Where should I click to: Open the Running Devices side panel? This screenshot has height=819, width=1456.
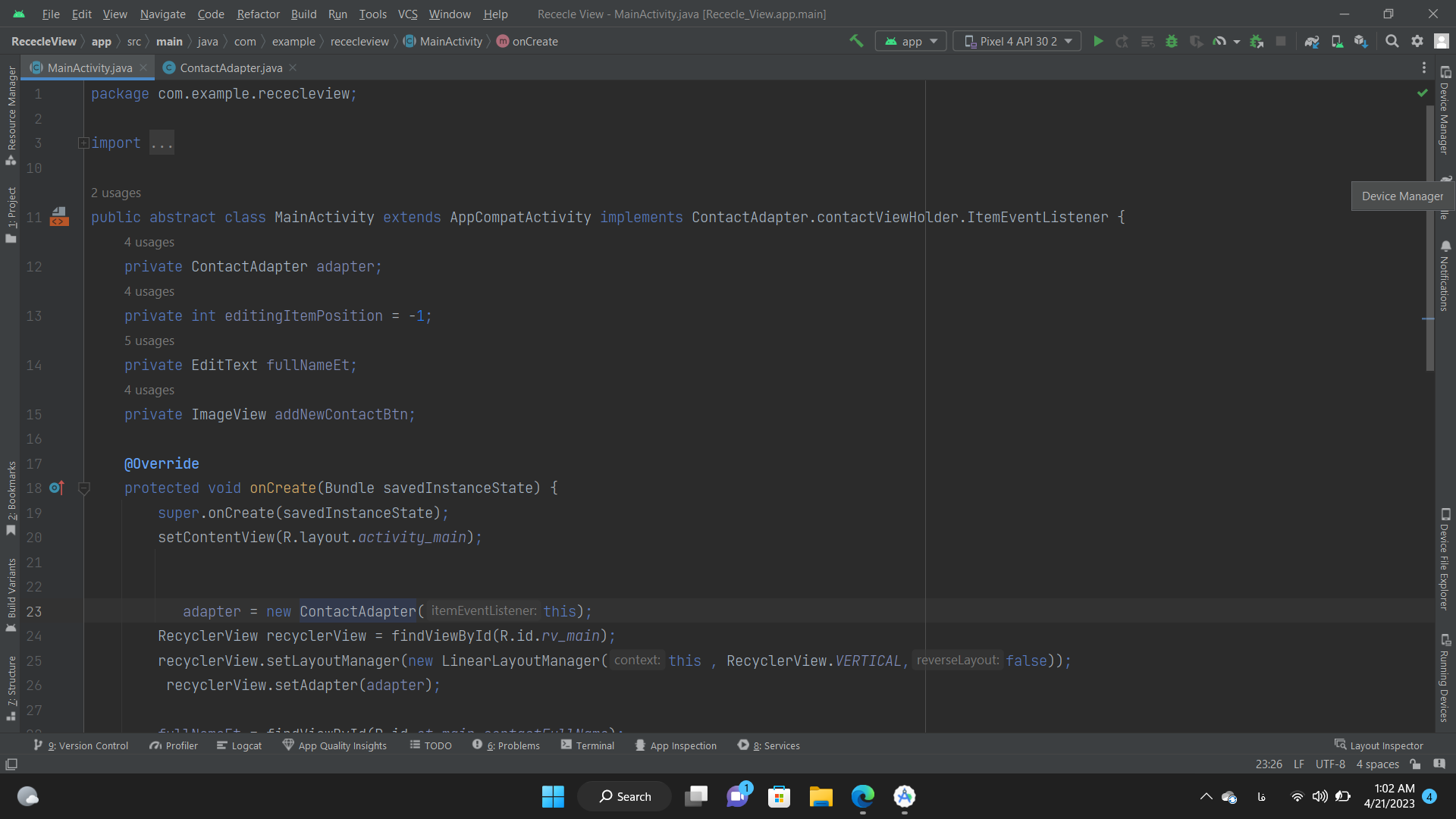tap(1445, 678)
